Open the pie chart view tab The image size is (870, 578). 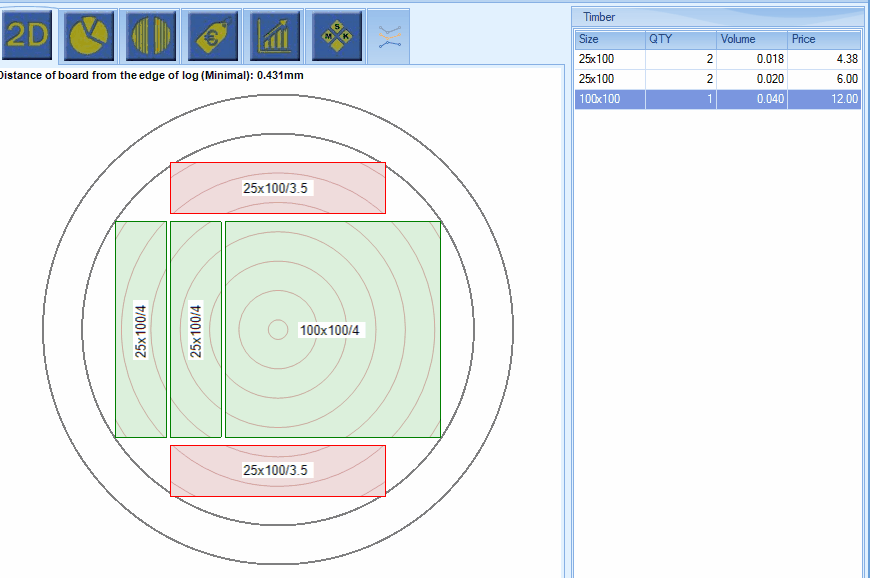[x=89, y=36]
